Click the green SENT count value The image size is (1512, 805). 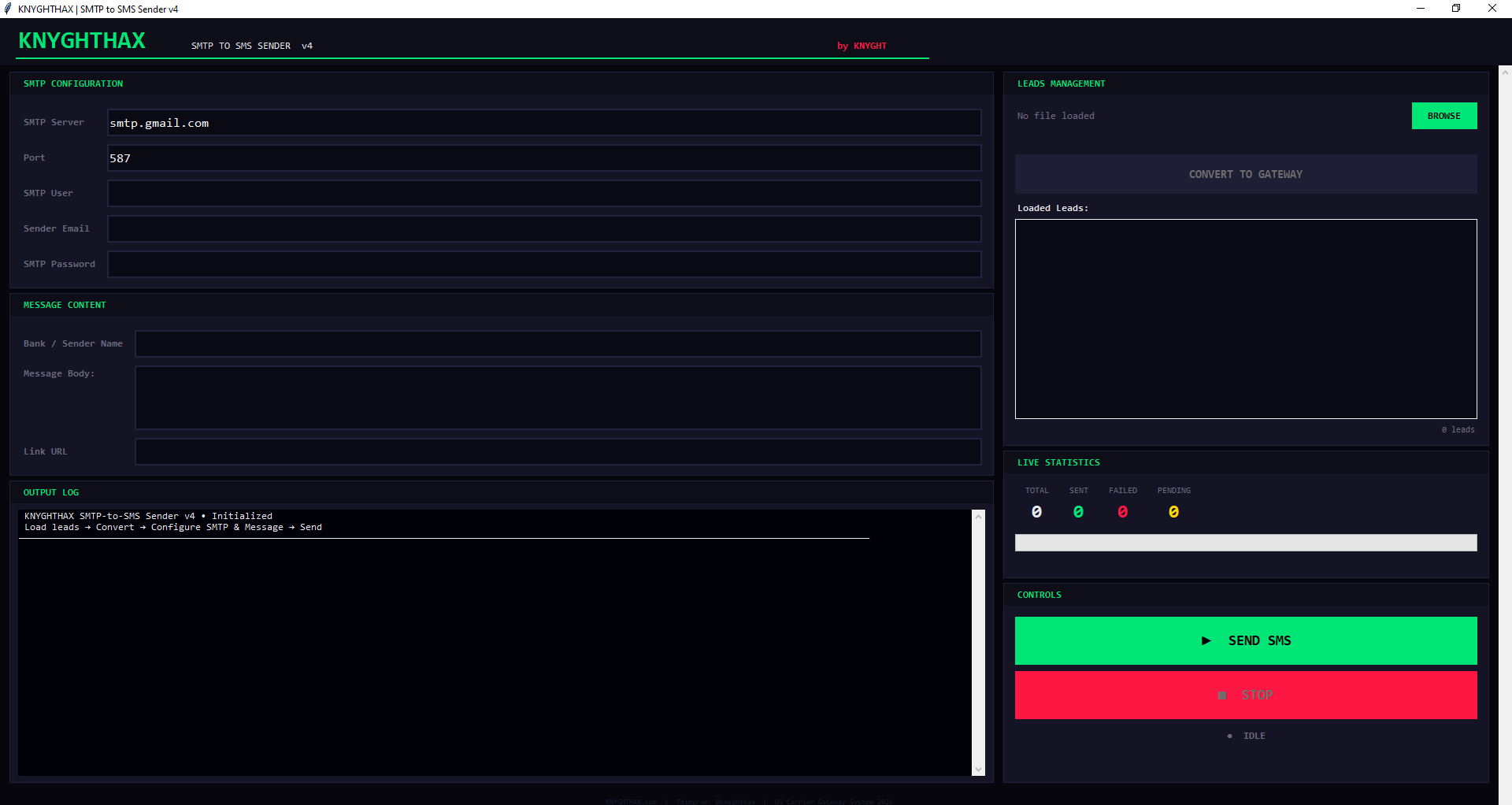[1078, 512]
